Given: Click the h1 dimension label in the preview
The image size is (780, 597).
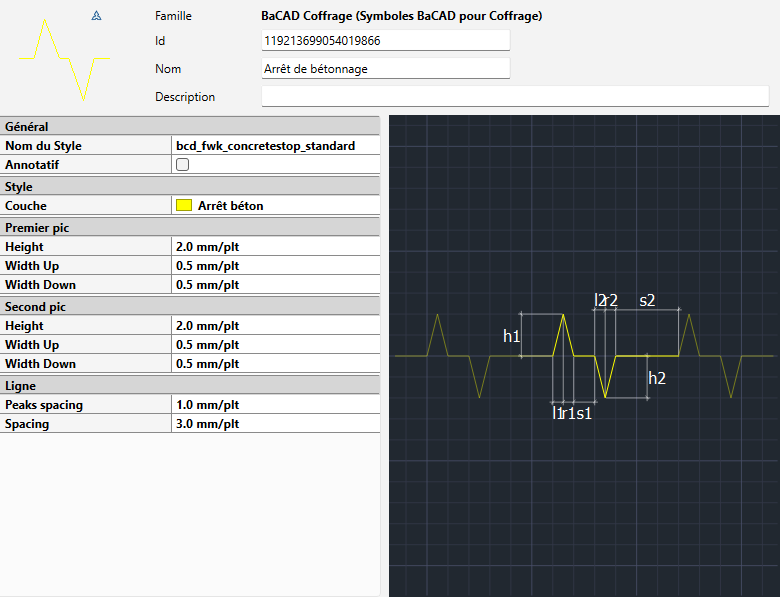Looking at the screenshot, I should pyautogui.click(x=511, y=337).
